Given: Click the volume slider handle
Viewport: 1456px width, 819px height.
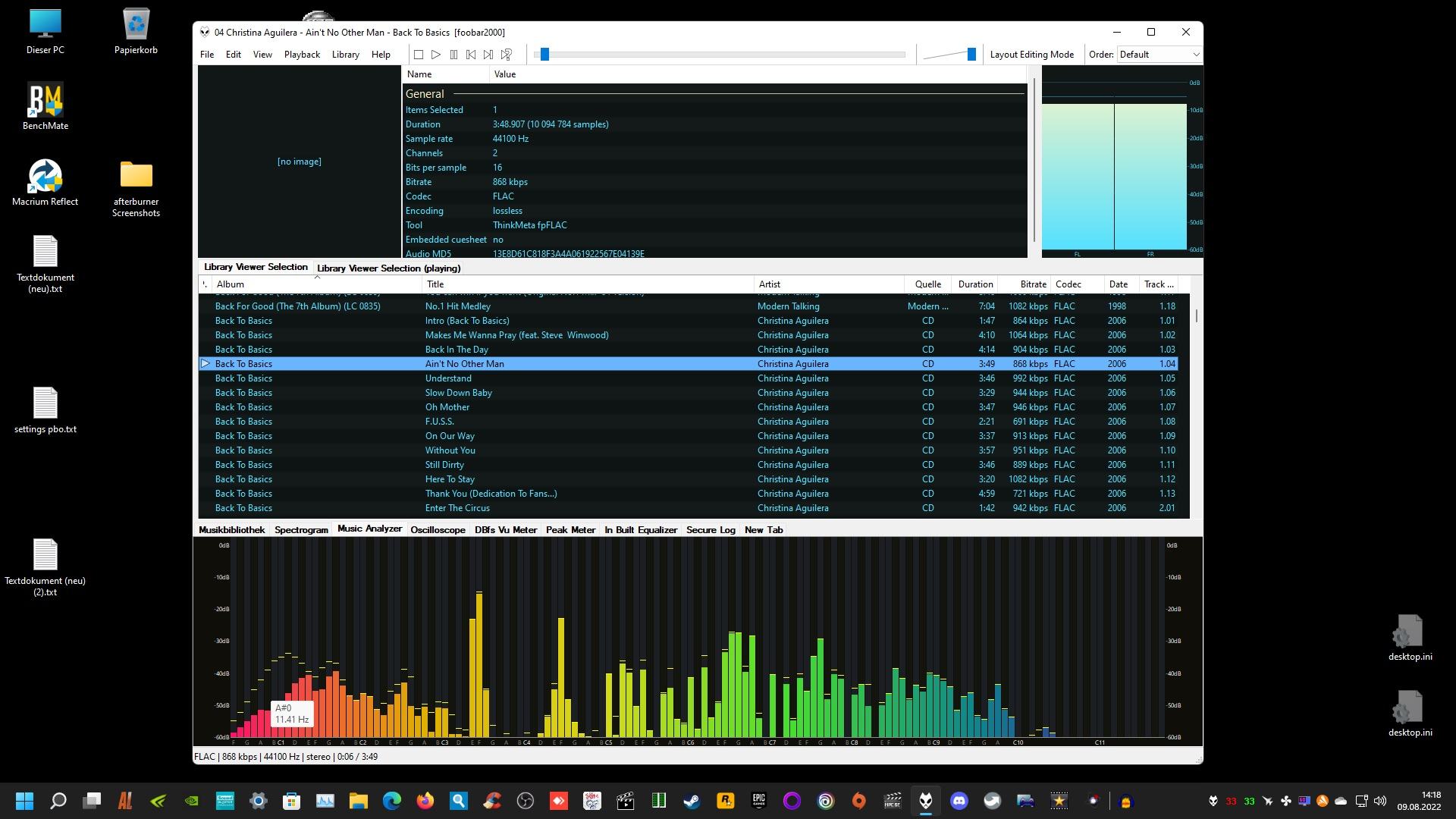Looking at the screenshot, I should (x=971, y=55).
